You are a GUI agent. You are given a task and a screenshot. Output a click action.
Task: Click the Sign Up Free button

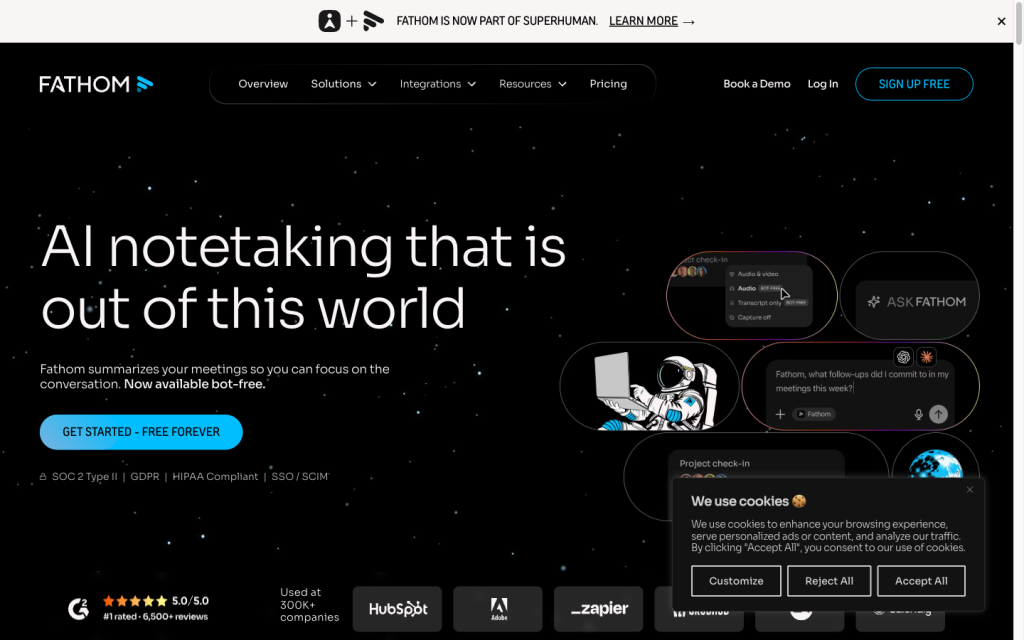[914, 84]
